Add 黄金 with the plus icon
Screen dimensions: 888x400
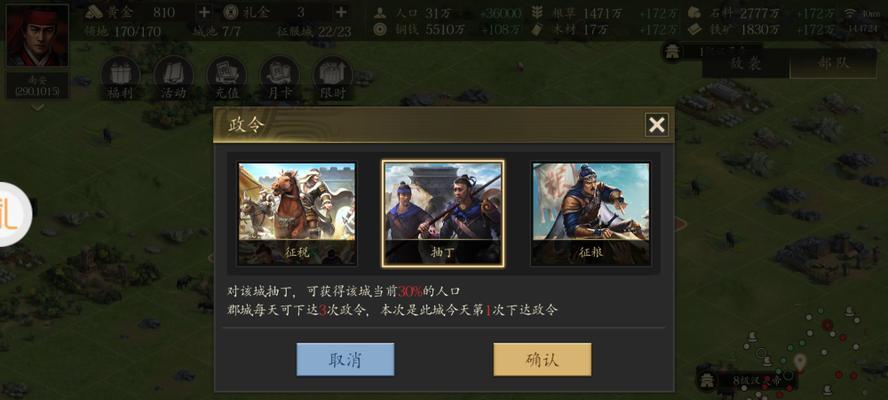click(x=204, y=12)
